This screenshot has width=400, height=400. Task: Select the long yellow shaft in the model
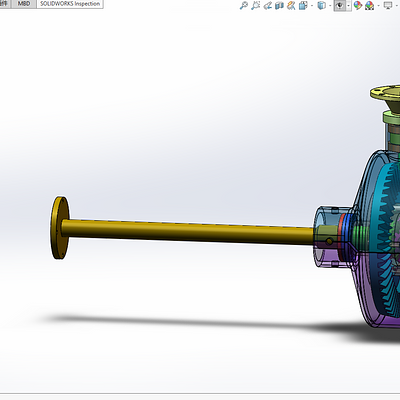coord(188,230)
